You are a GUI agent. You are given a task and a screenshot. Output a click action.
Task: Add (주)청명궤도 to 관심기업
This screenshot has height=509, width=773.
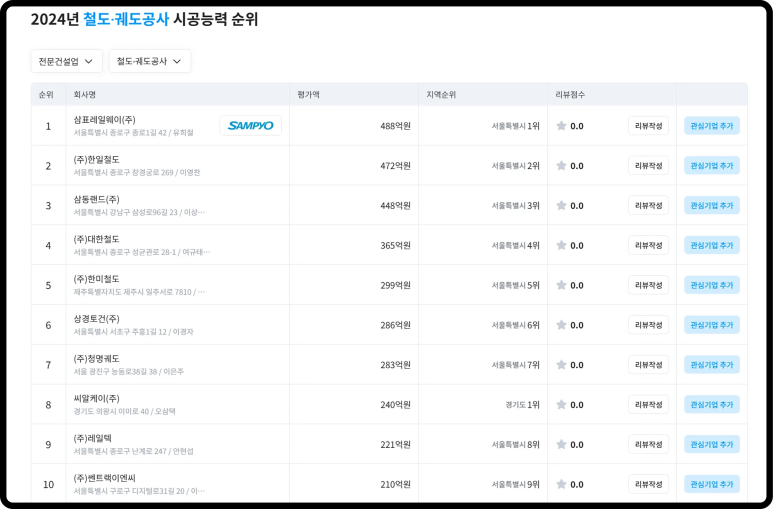712,365
